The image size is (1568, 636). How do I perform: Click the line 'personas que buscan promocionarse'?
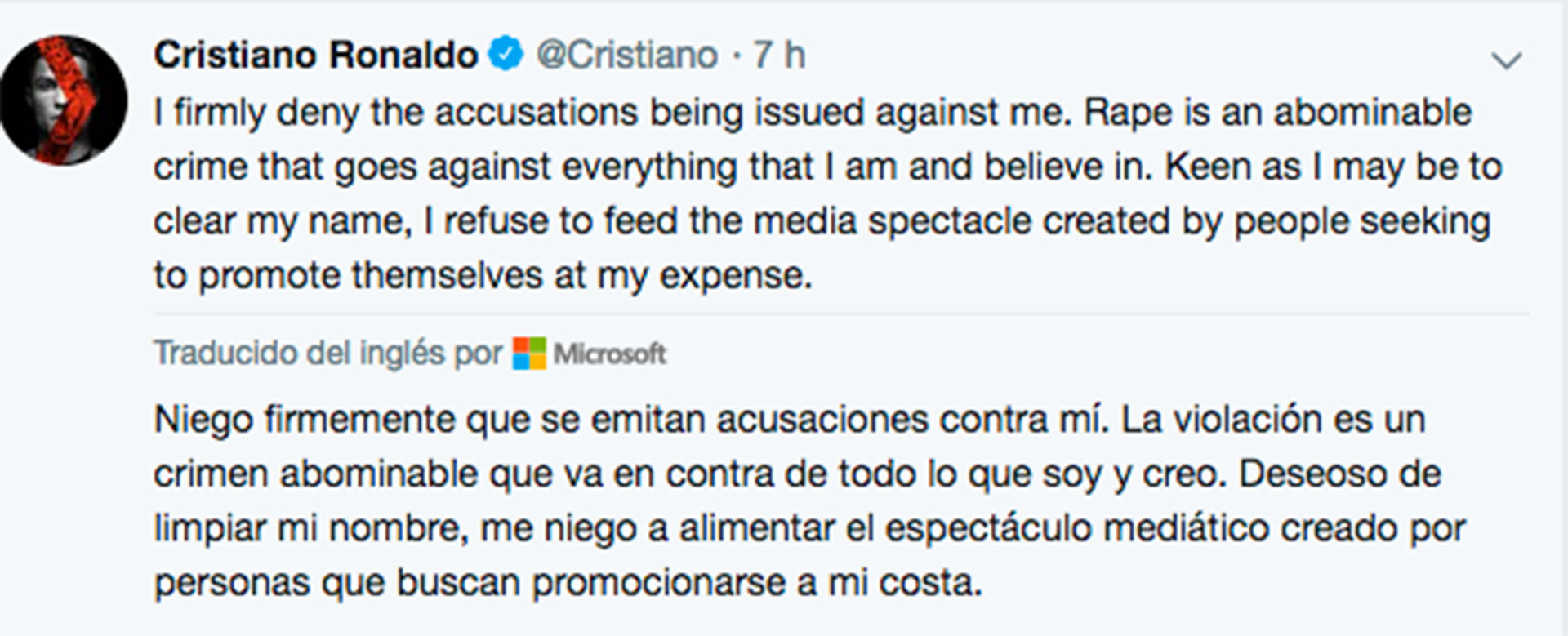[x=568, y=582]
